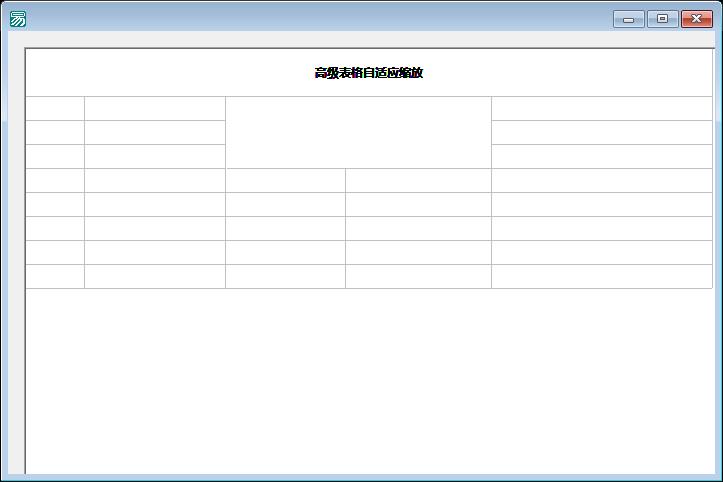Close the window with the red X
This screenshot has height=482, width=723.
coord(697,19)
